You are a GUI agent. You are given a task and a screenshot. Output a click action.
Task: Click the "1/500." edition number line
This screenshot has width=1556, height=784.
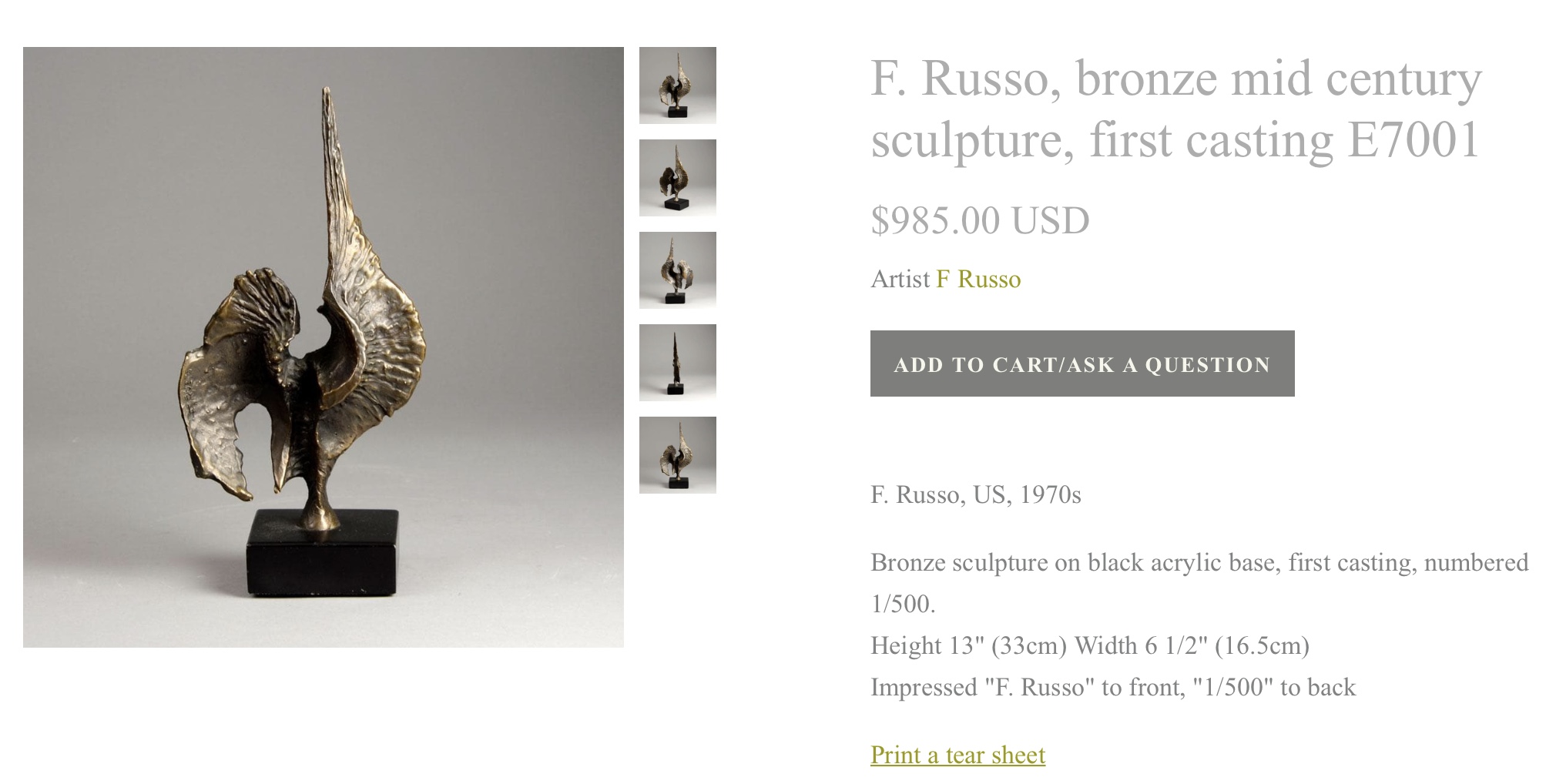pyautogui.click(x=903, y=604)
